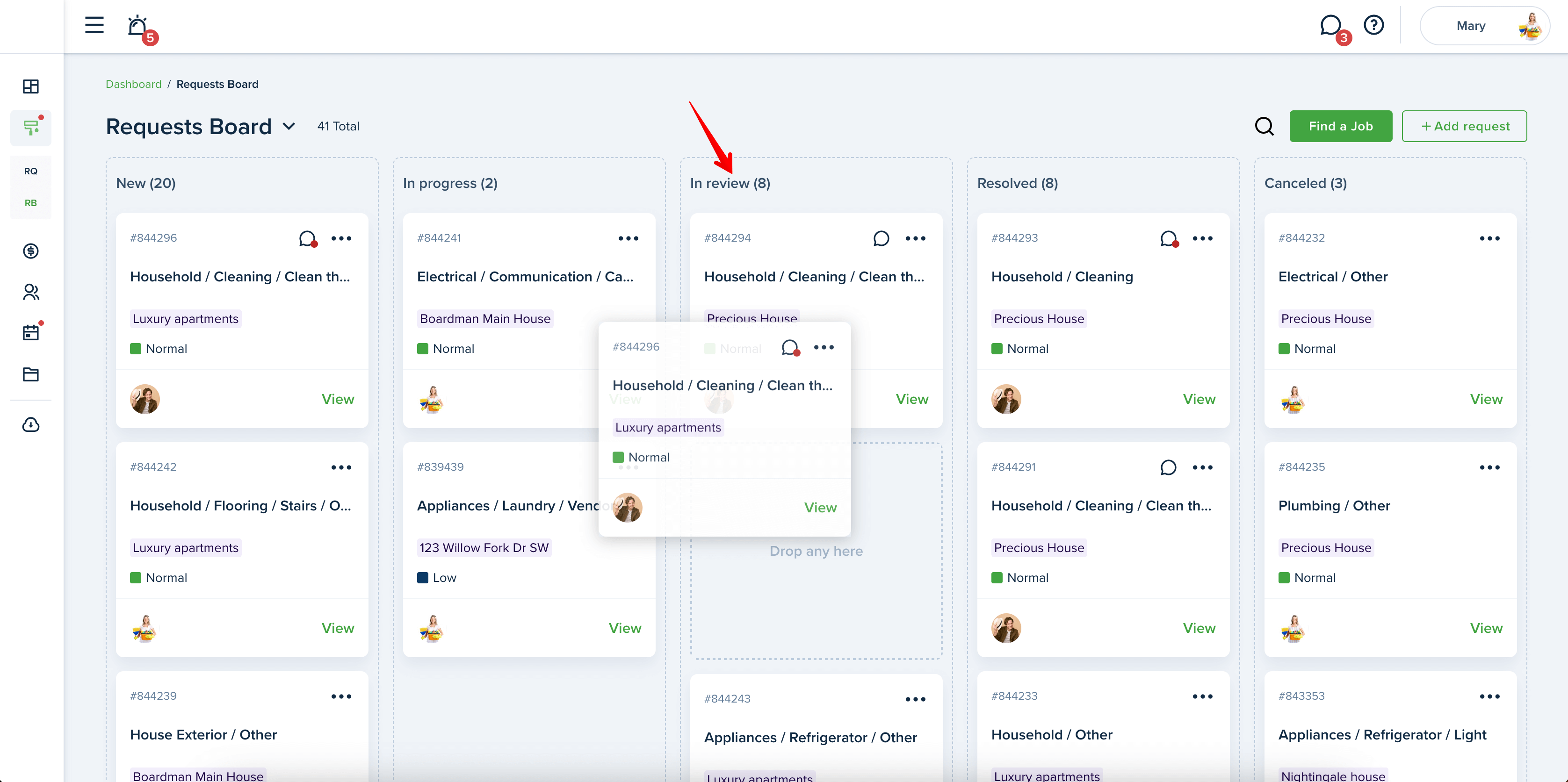Open comments on the dragged #844296 card
Viewport: 1568px width, 782px height.
pyautogui.click(x=791, y=347)
